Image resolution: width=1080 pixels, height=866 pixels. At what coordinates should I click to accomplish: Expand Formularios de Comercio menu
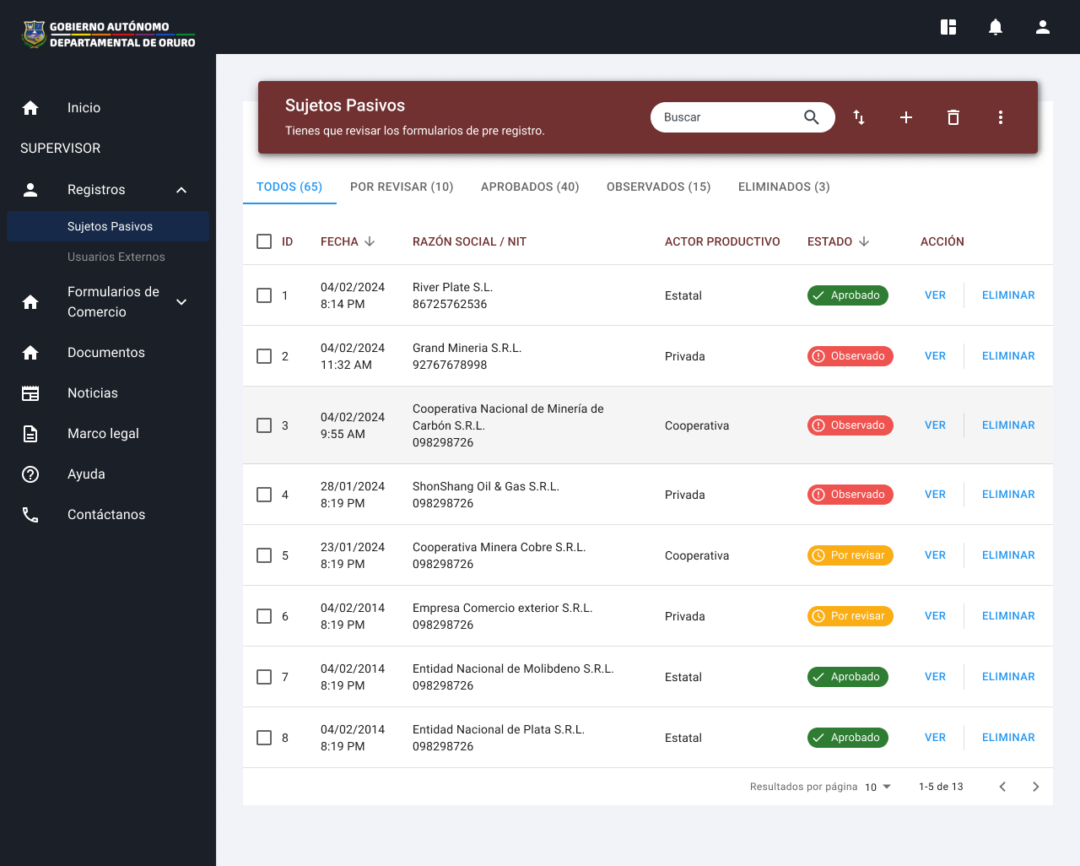181,302
